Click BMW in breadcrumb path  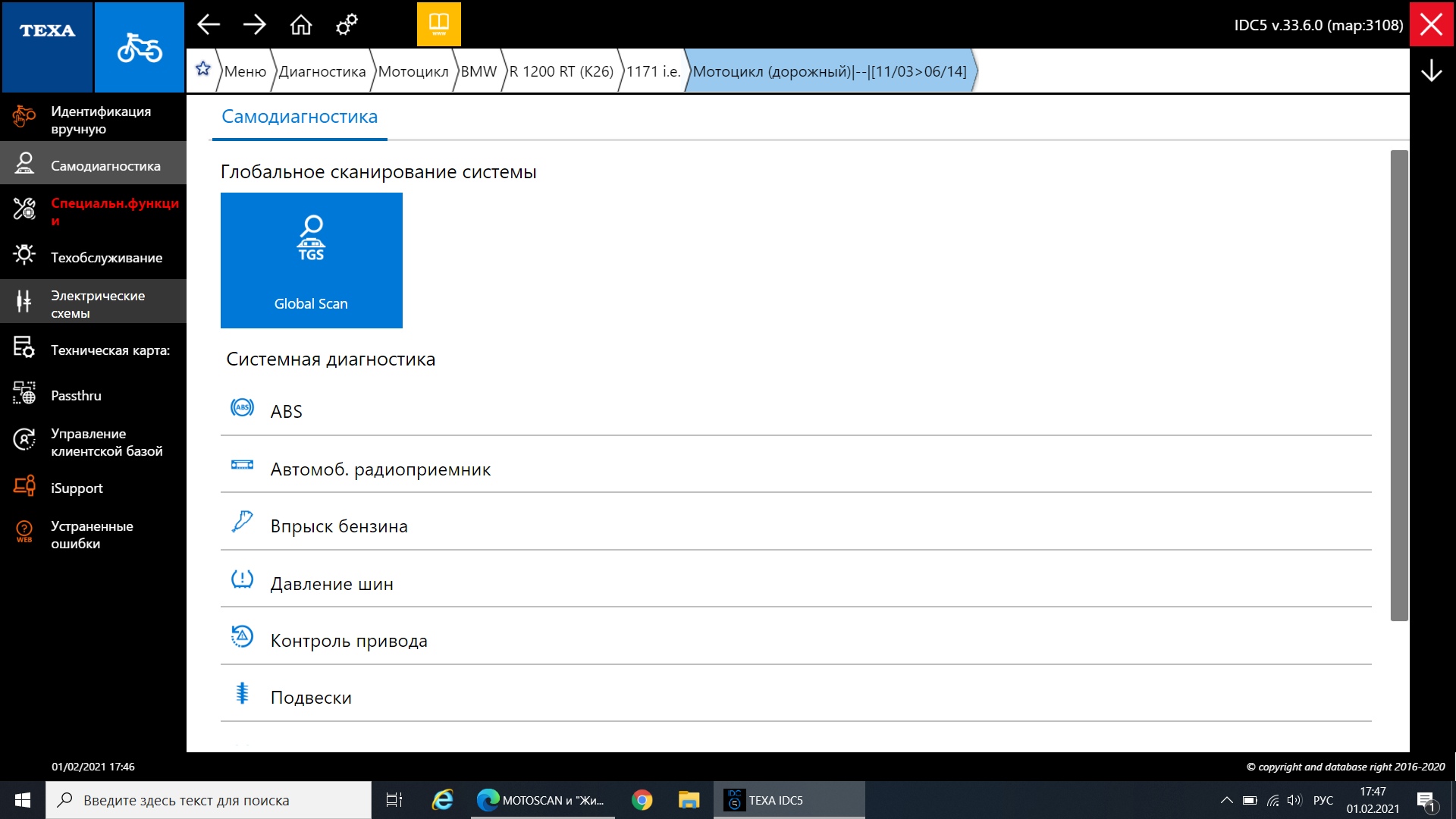tap(479, 71)
